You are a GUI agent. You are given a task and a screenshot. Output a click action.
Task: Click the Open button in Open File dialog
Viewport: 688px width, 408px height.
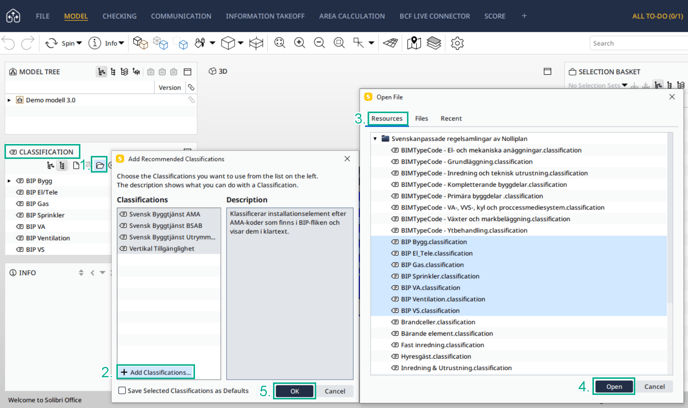[614, 387]
